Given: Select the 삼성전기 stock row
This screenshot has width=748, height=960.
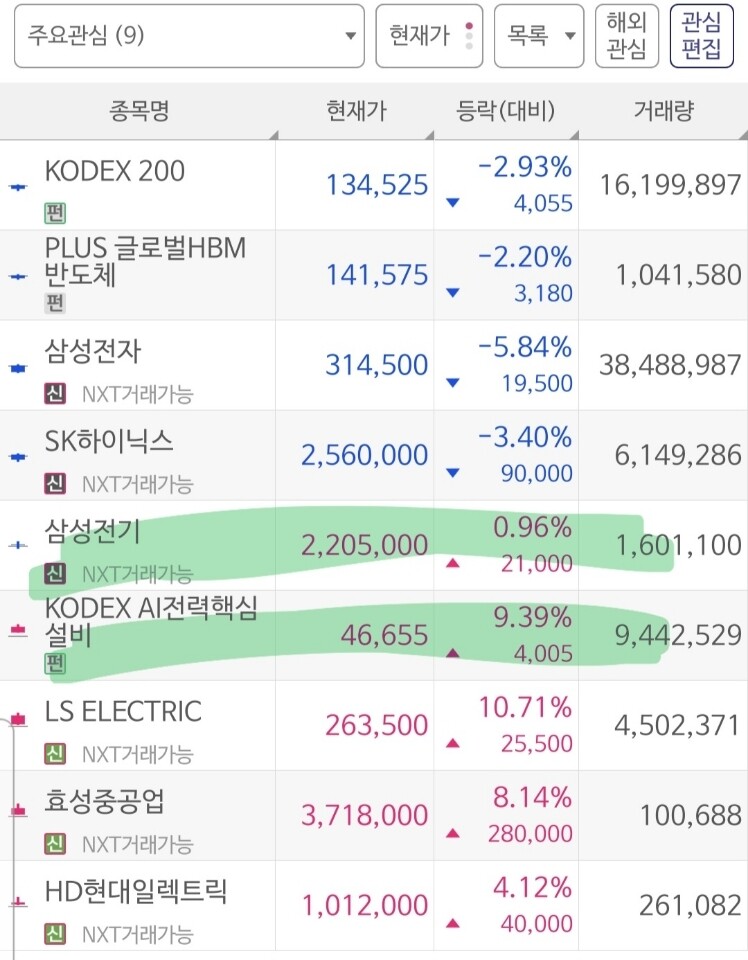Looking at the screenshot, I should point(374,546).
